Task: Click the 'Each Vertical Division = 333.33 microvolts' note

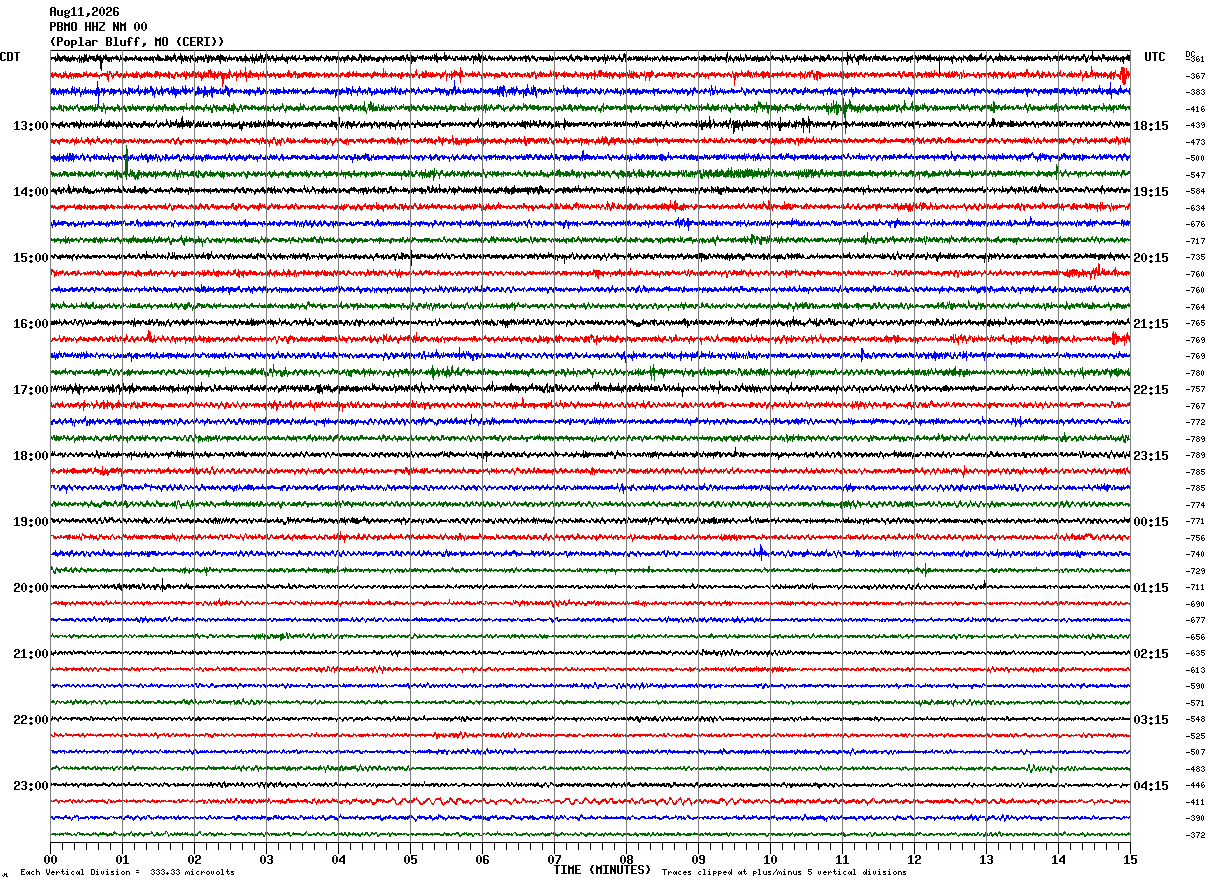Action: 127,872
